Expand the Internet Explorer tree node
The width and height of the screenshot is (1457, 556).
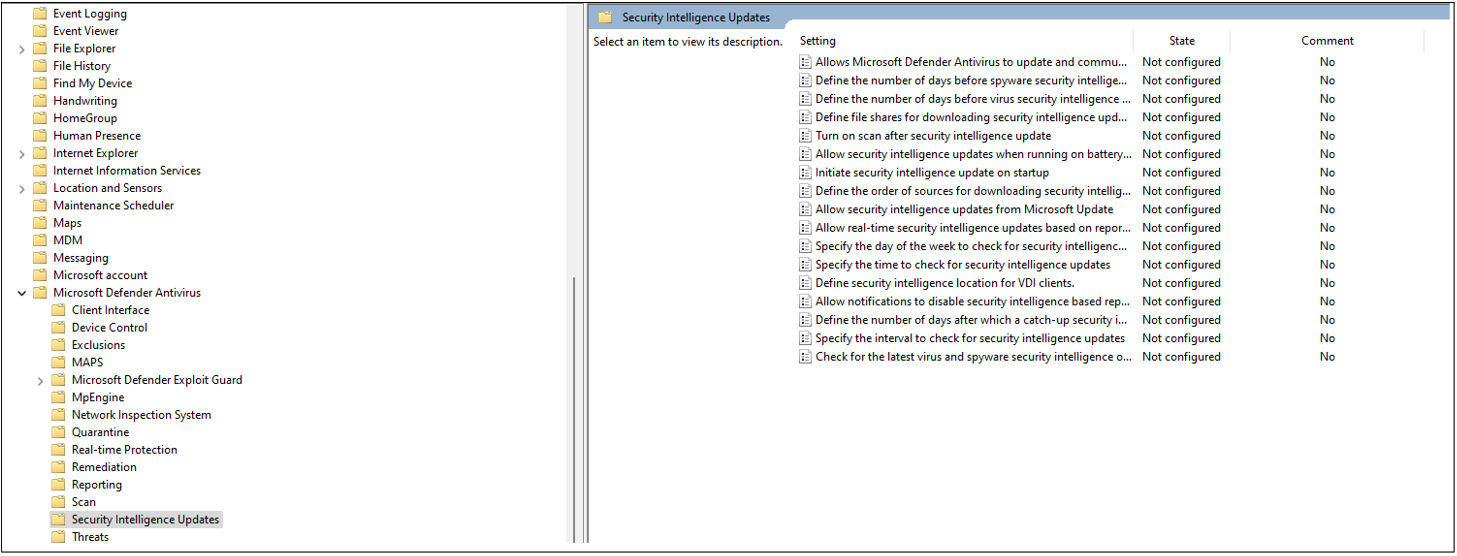coord(22,154)
